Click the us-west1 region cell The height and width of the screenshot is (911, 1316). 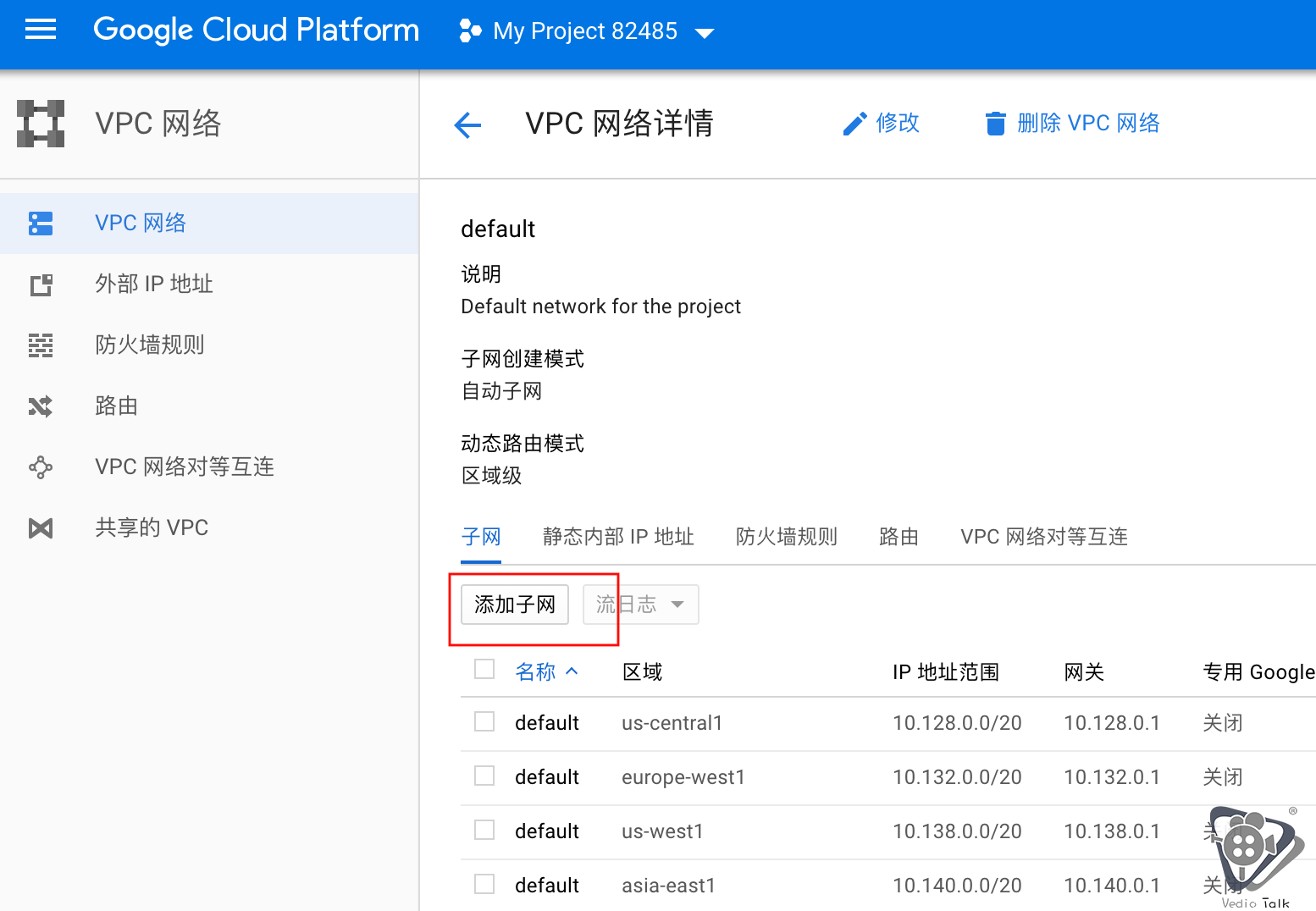[663, 831]
